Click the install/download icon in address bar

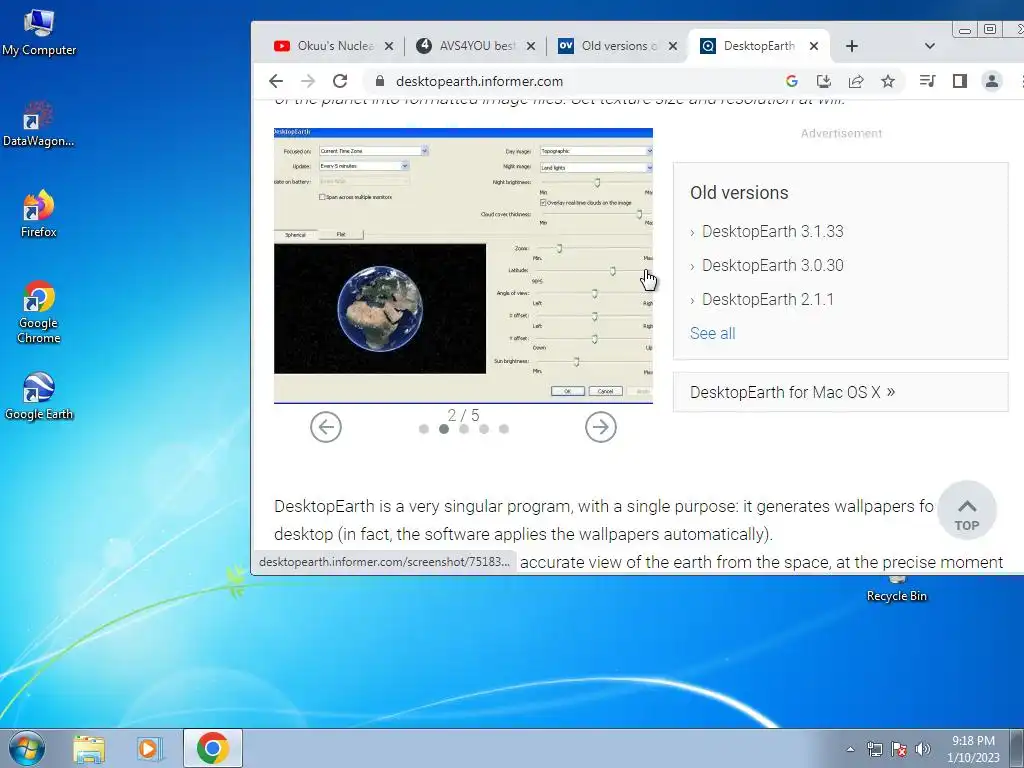click(824, 81)
